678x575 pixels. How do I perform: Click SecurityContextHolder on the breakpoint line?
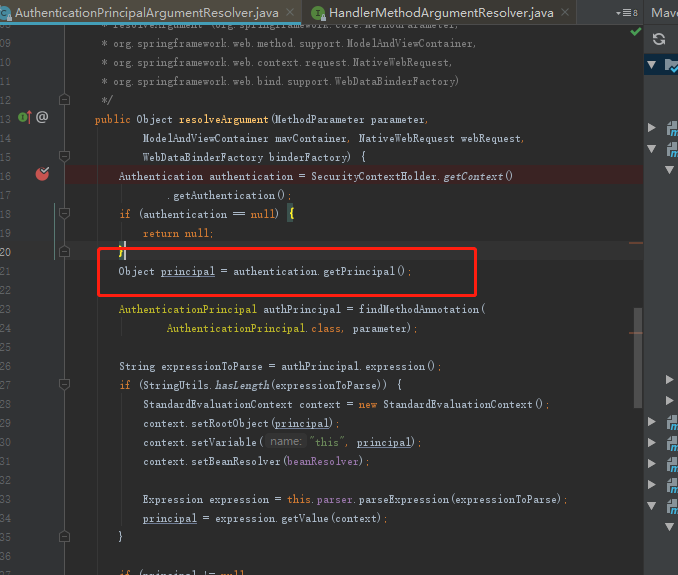click(x=374, y=176)
